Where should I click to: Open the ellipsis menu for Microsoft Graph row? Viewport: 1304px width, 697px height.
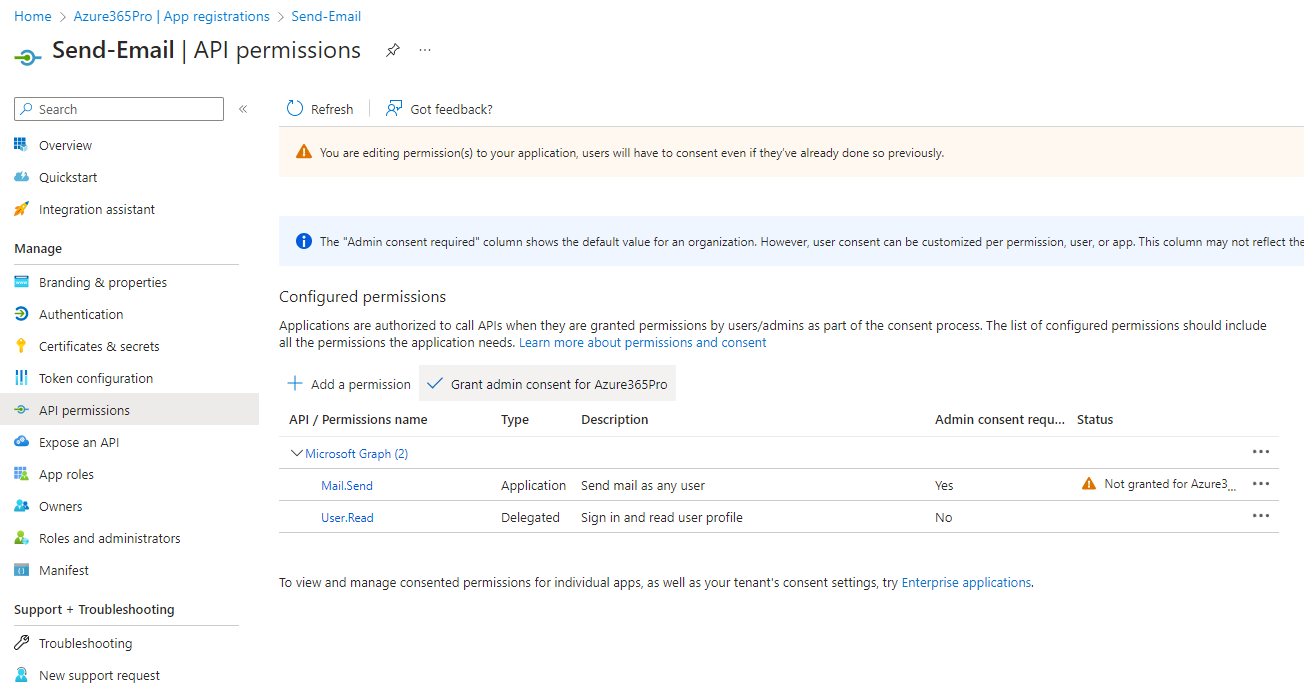[x=1261, y=452]
